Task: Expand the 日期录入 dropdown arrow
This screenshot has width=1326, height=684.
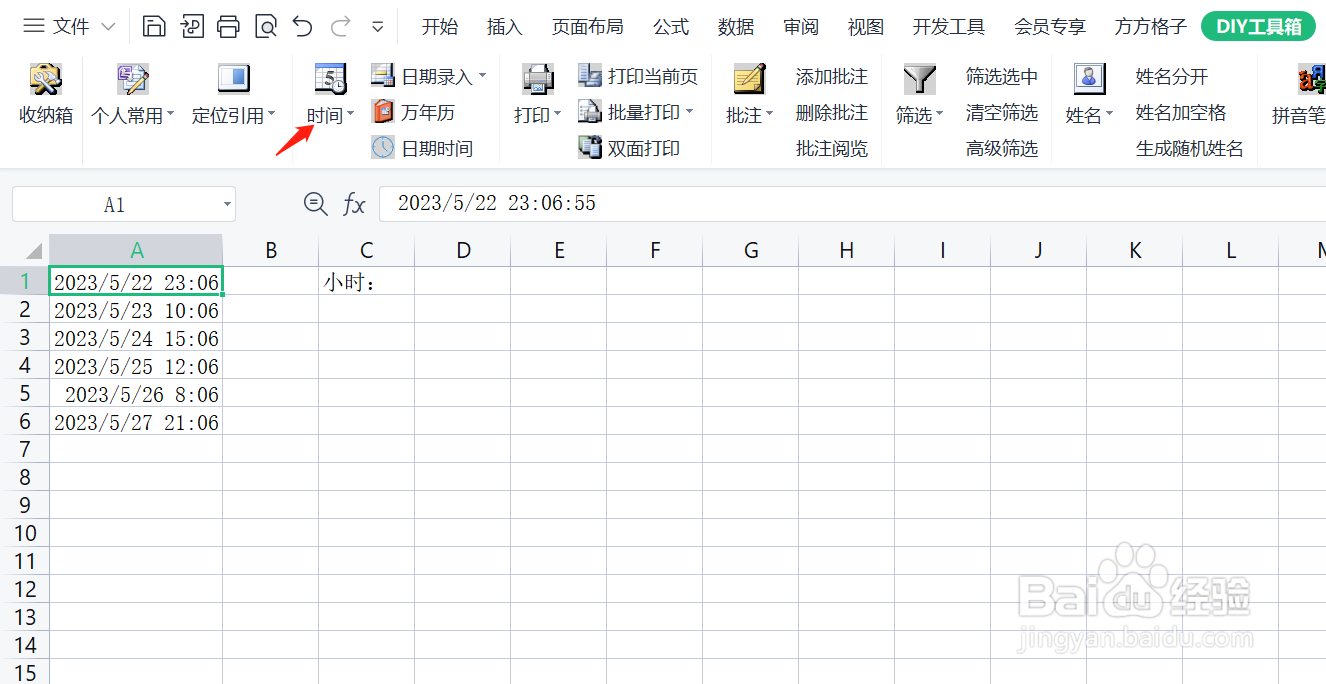Action: tap(482, 75)
